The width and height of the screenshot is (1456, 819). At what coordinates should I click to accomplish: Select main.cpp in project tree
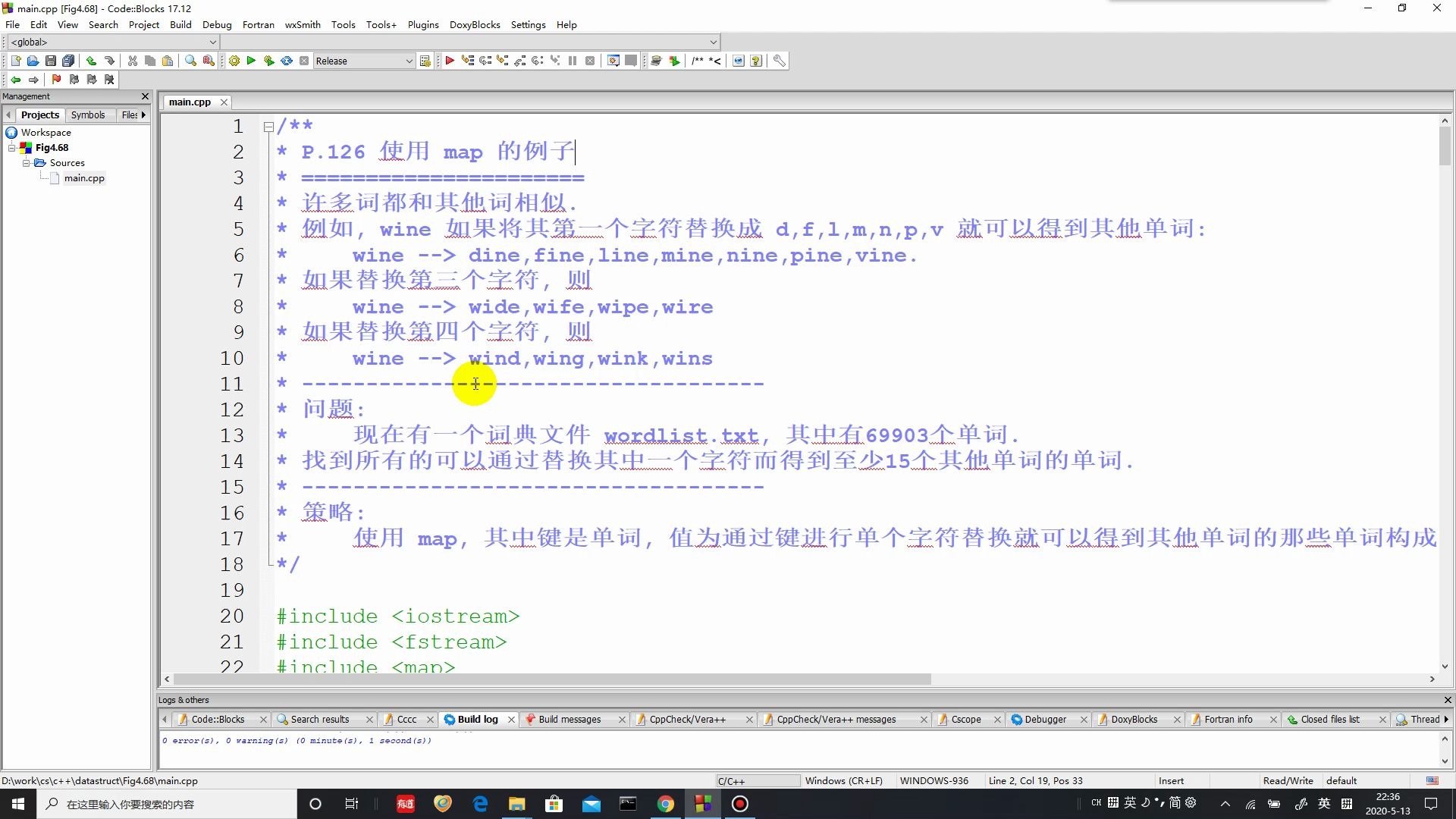tap(84, 178)
